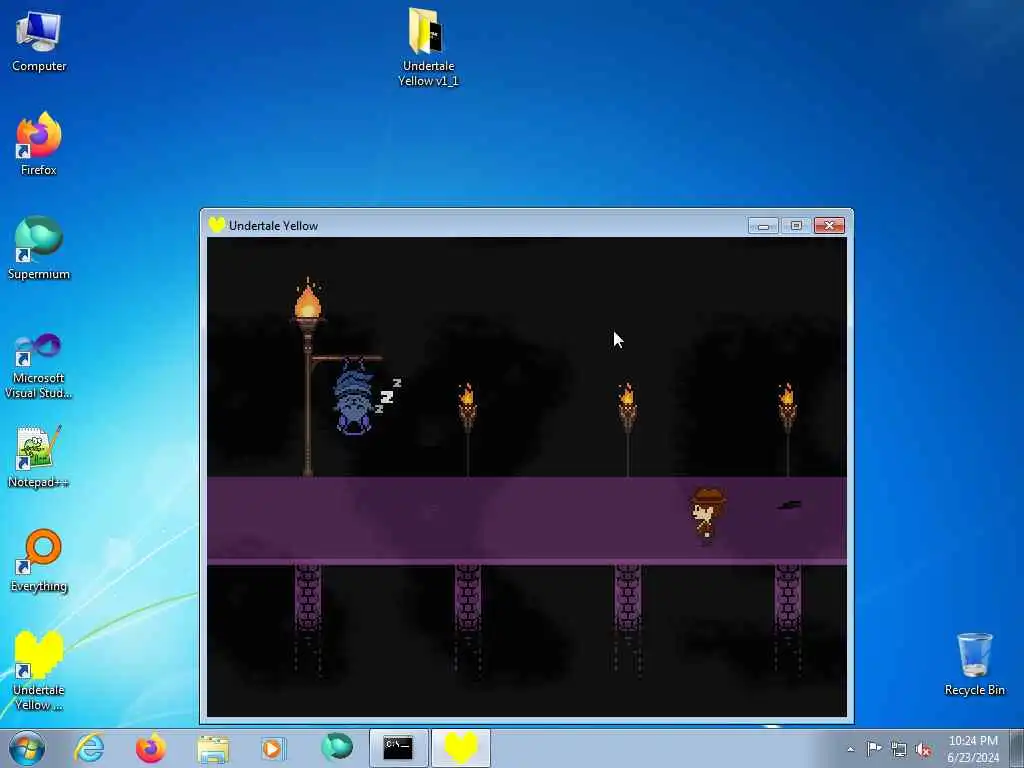Viewport: 1024px width, 768px height.
Task: Launch Firefox from the taskbar
Action: tap(150, 748)
